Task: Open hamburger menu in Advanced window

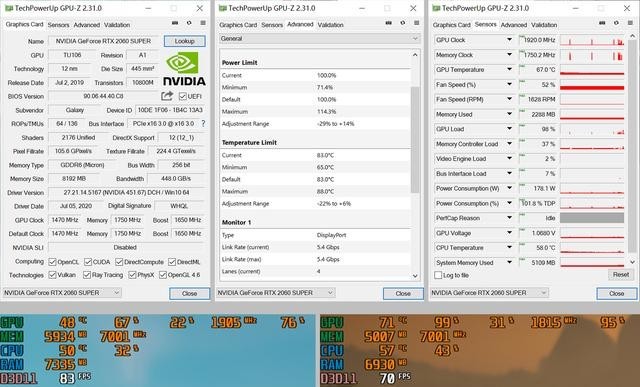Action: click(416, 23)
